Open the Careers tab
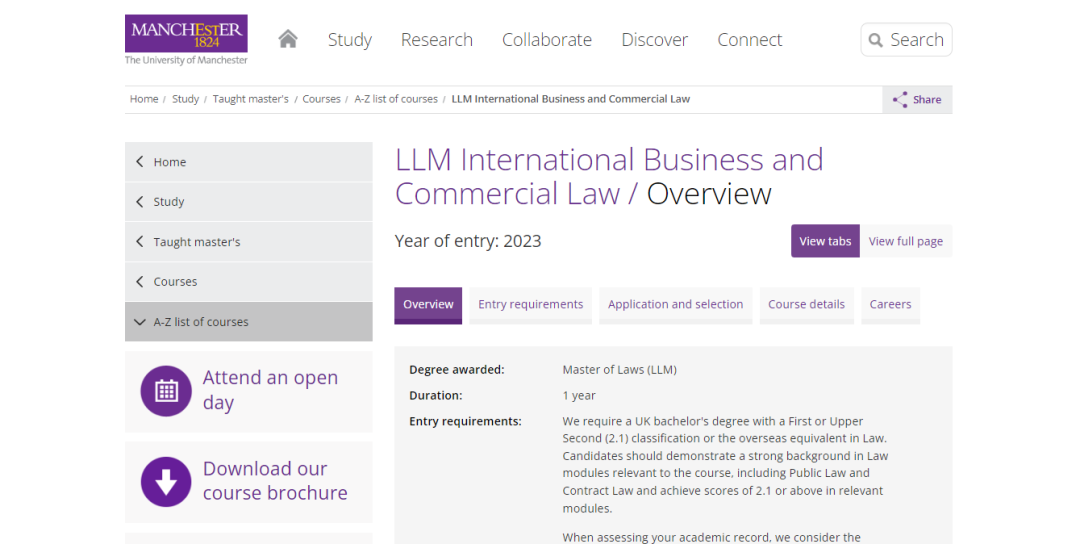The height and width of the screenshot is (544, 1080). point(890,305)
